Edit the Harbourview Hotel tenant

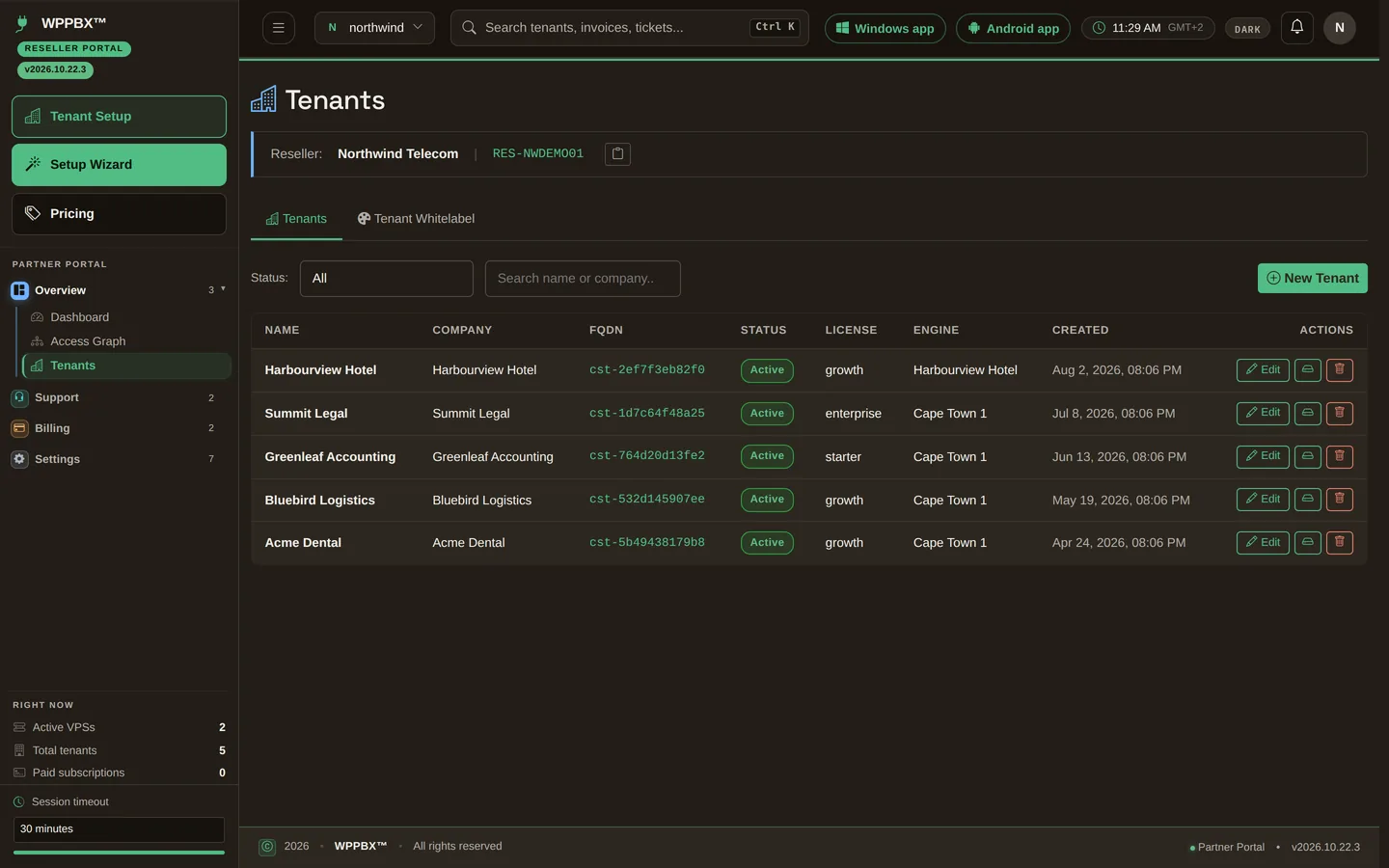pos(1263,370)
